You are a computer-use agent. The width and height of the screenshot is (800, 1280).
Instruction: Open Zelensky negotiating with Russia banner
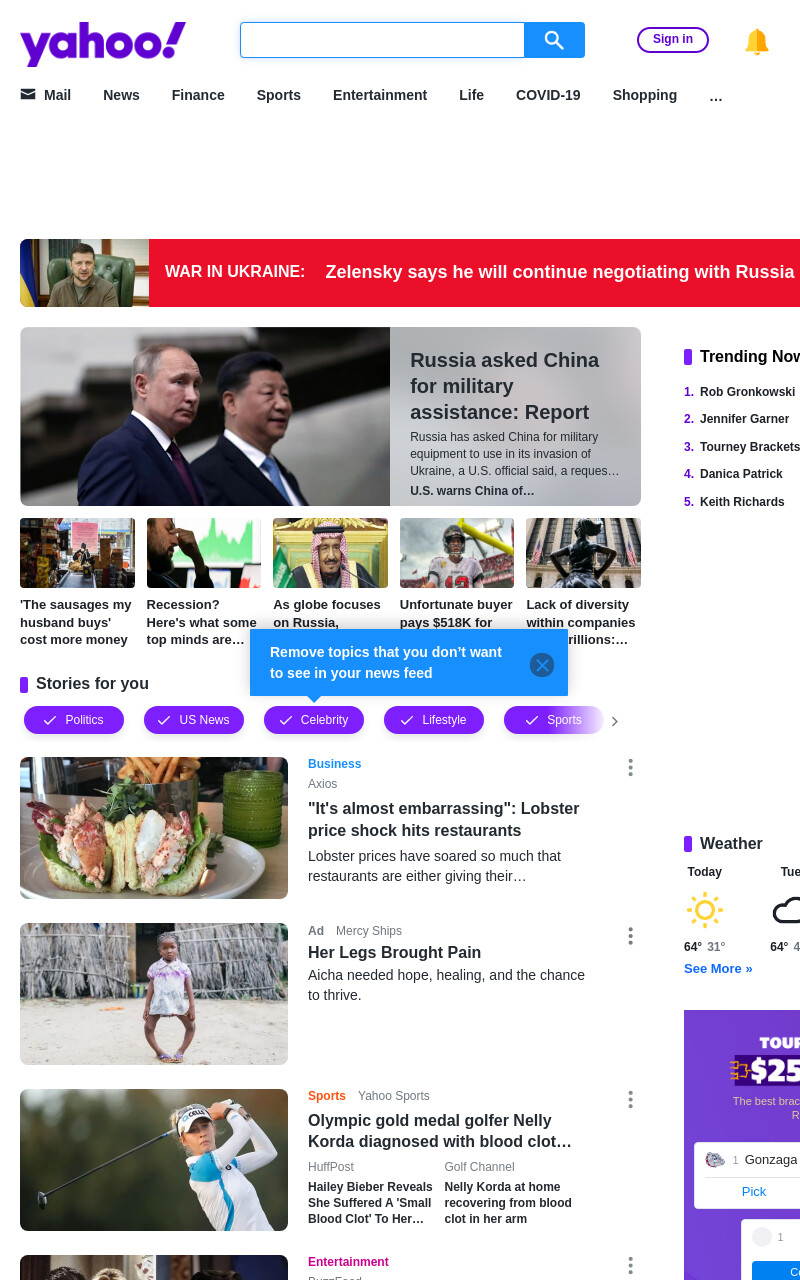(560, 272)
